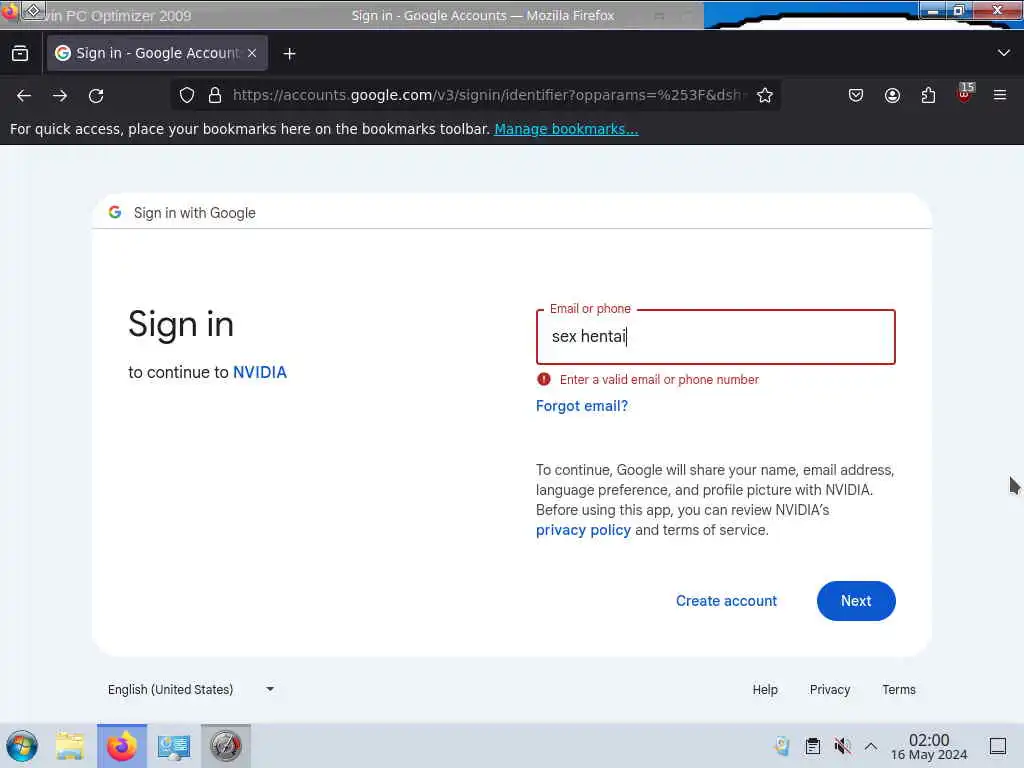Expand the hidden tray icons chevron
The height and width of the screenshot is (768, 1024).
point(871,746)
